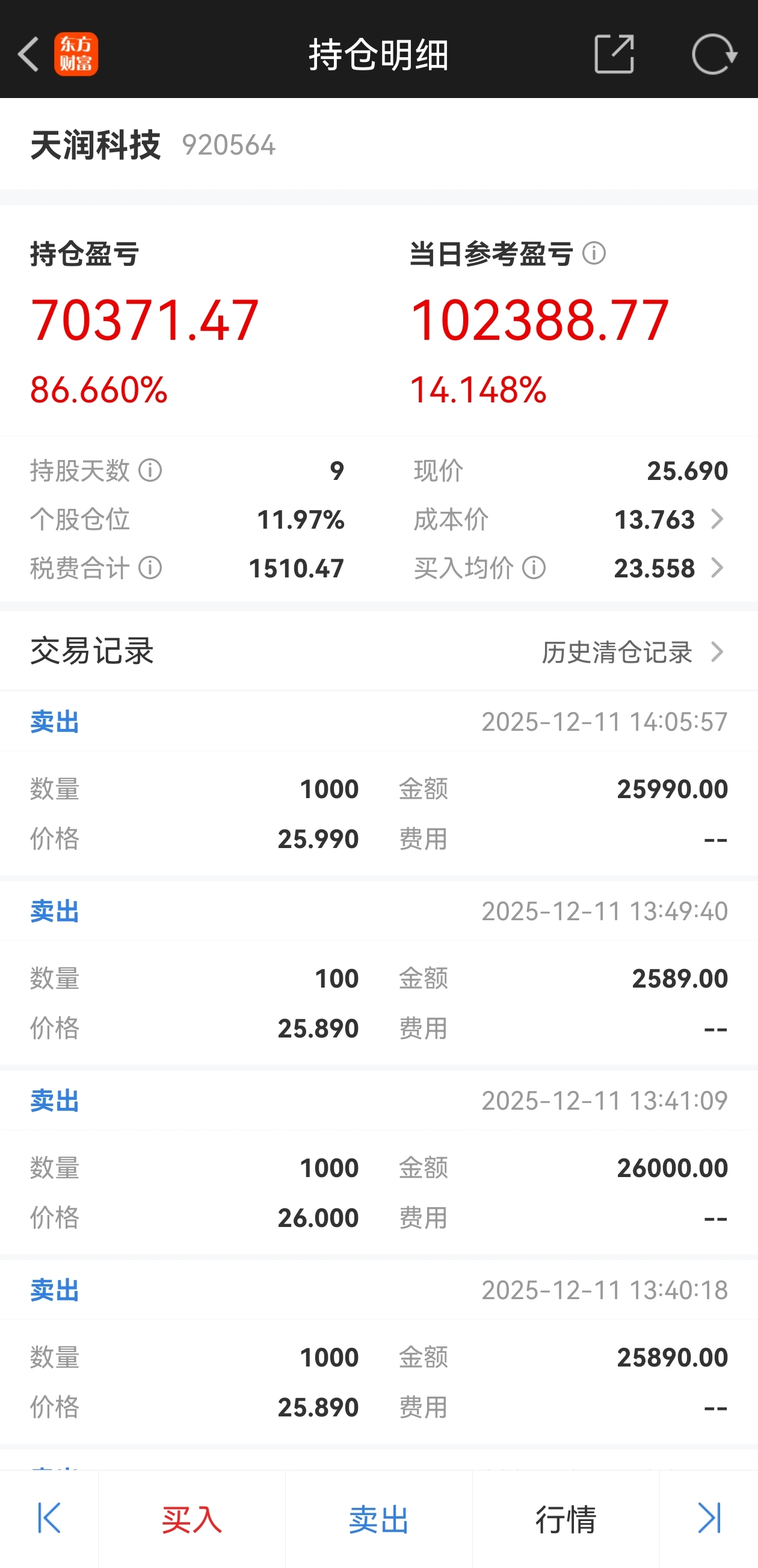Screen dimensions: 758x1568
Task: Tap info icon beside 税费合计
Action: [150, 568]
